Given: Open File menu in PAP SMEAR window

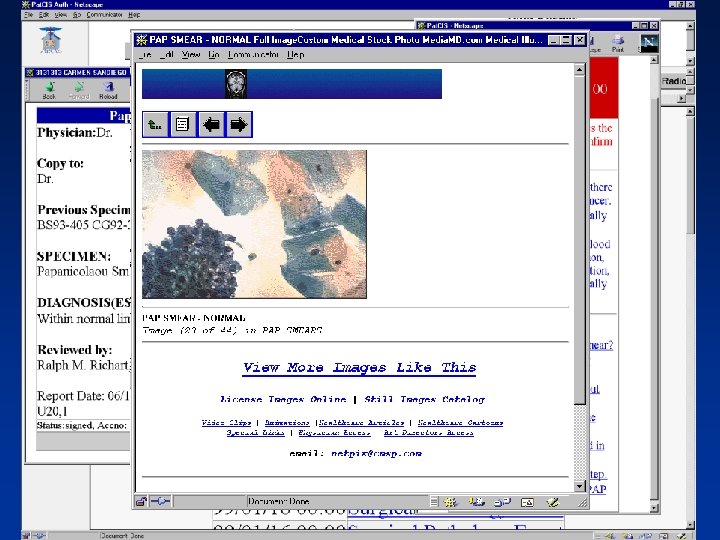Looking at the screenshot, I should tap(146, 55).
